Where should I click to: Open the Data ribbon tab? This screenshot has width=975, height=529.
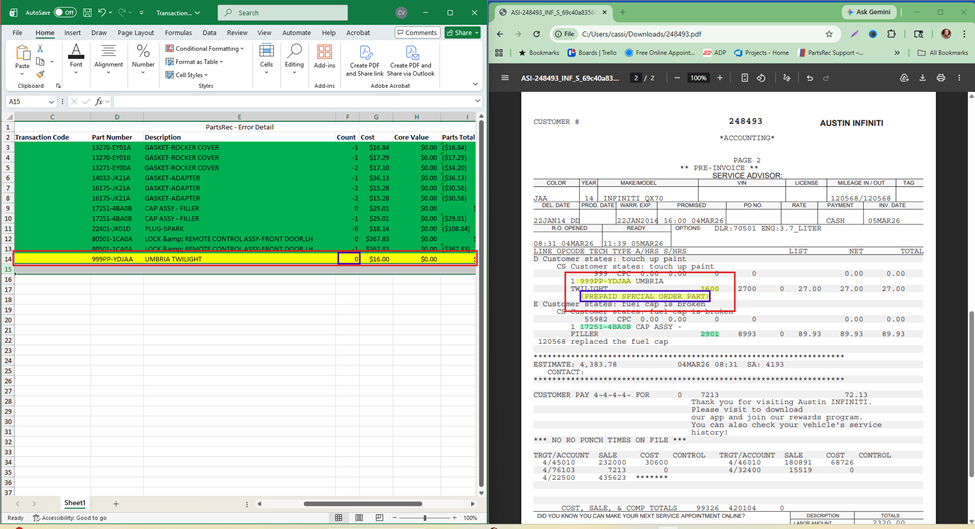point(210,32)
